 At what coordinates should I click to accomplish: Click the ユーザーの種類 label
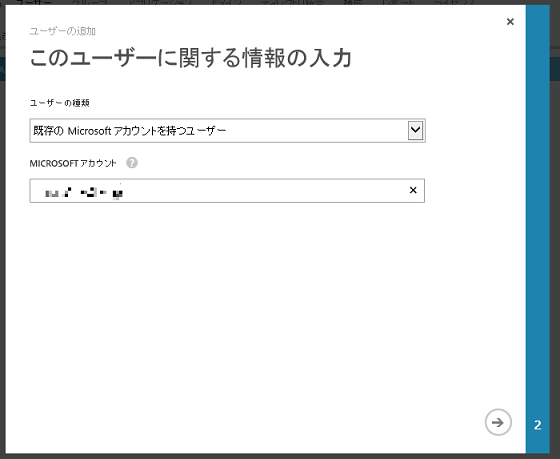pos(59,103)
